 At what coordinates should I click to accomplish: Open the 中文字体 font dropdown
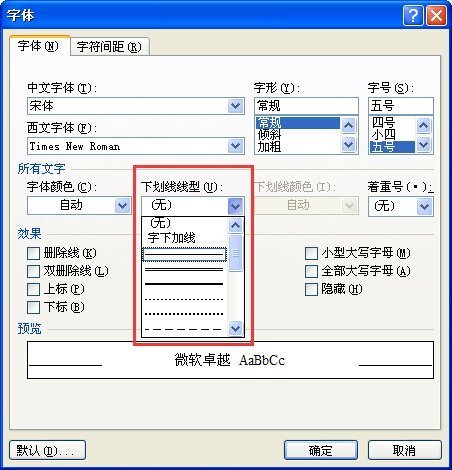tap(235, 106)
